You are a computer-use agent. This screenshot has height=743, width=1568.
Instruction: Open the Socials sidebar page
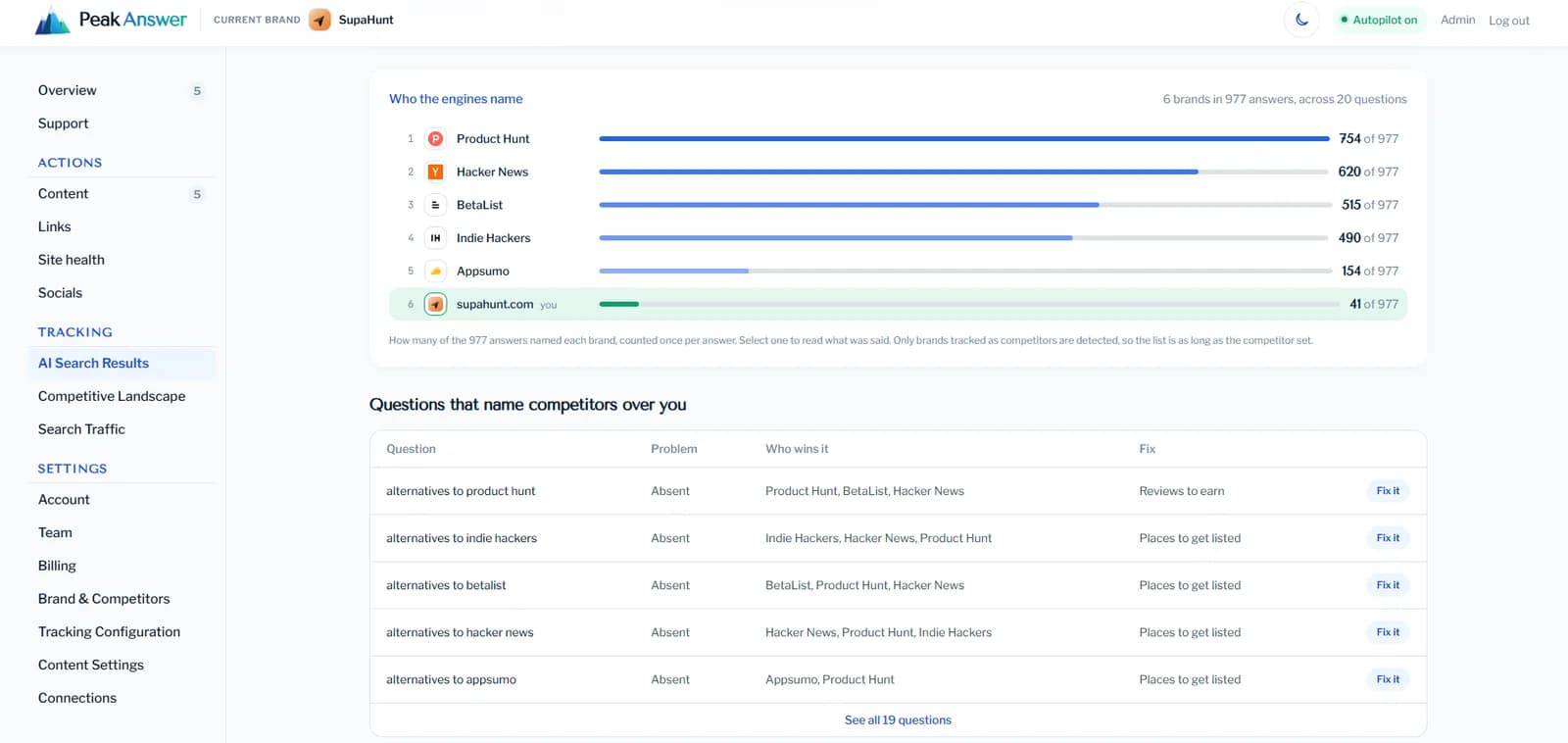[x=61, y=293]
